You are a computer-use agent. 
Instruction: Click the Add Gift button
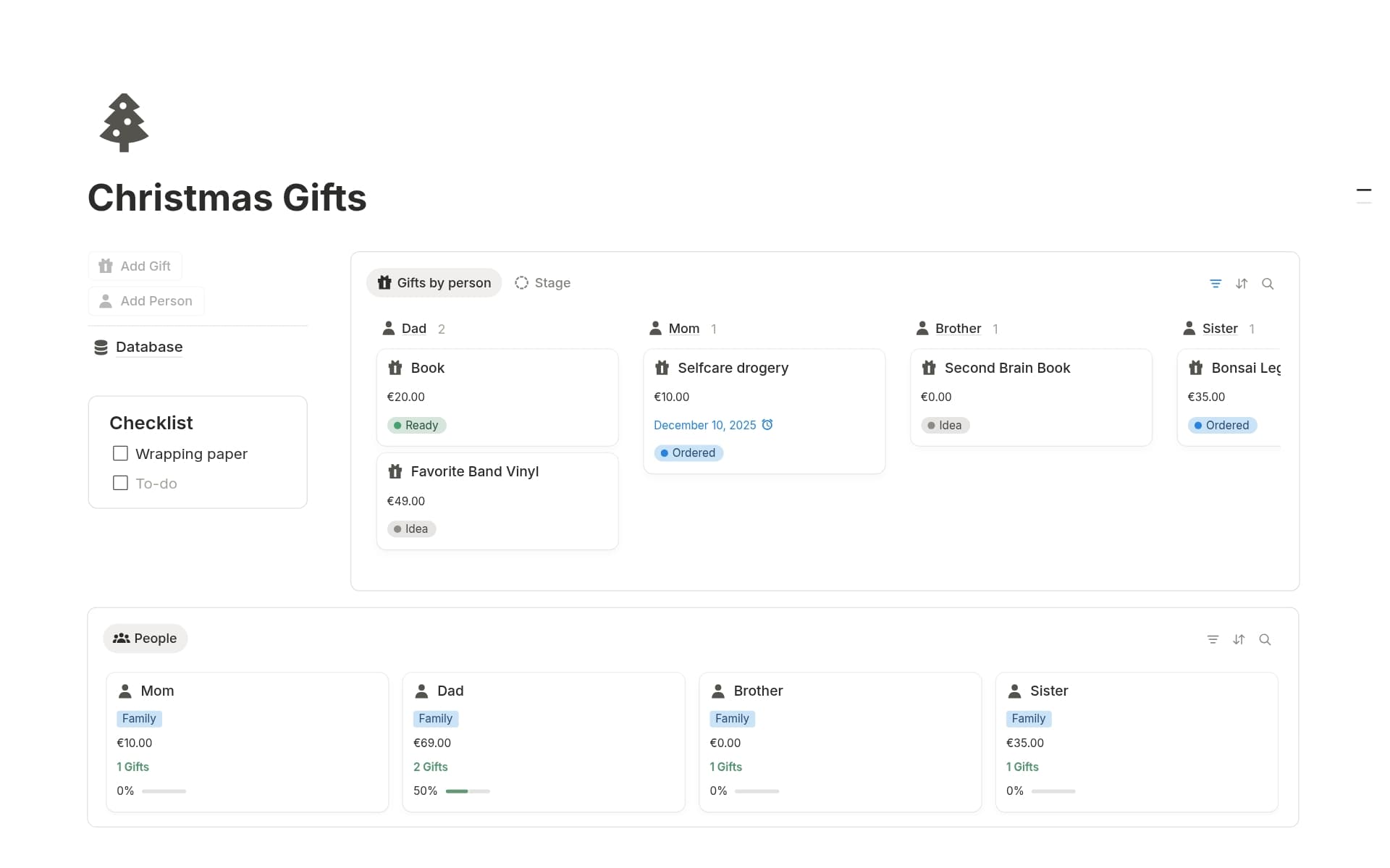[x=135, y=265]
